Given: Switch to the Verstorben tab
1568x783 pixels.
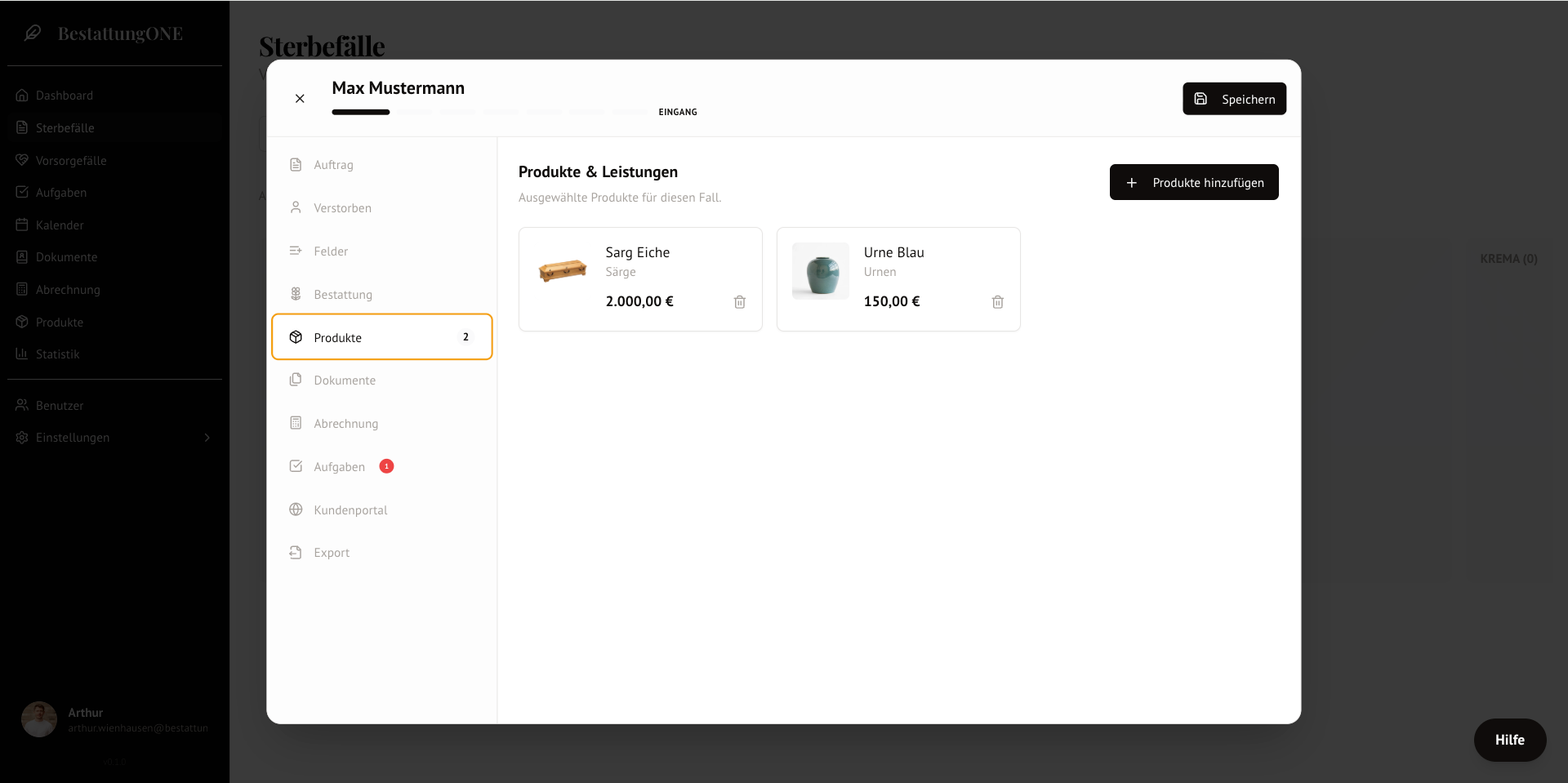Looking at the screenshot, I should [x=382, y=208].
